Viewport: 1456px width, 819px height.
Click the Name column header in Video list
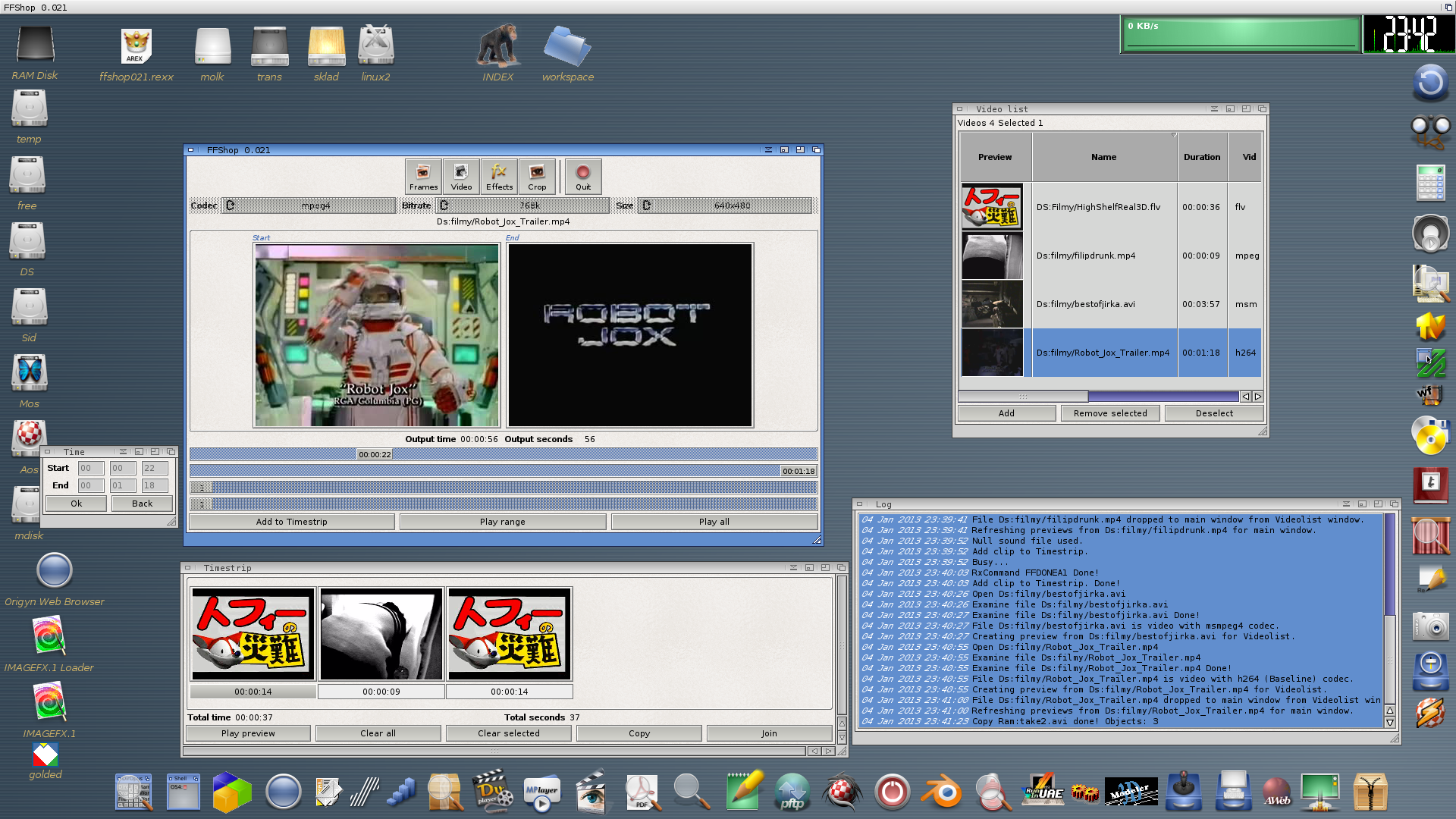pos(1104,157)
